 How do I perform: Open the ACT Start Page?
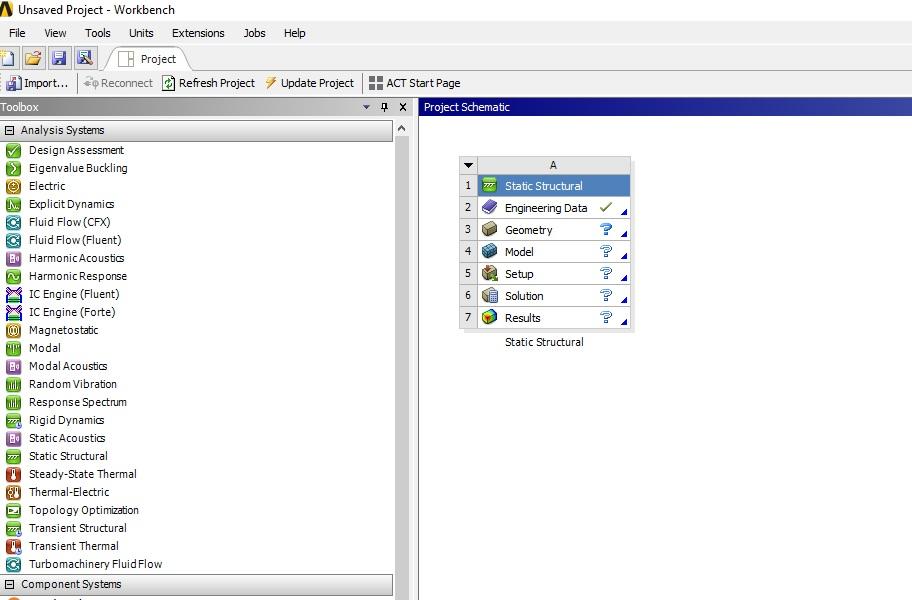pyautogui.click(x=415, y=83)
